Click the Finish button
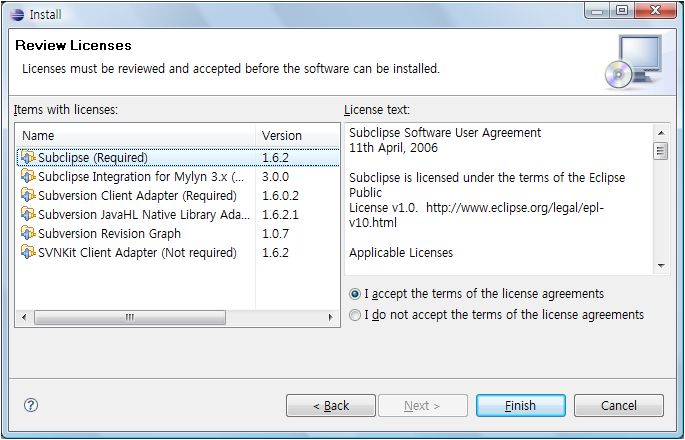Screen dimensions: 685x440 (x=520, y=405)
